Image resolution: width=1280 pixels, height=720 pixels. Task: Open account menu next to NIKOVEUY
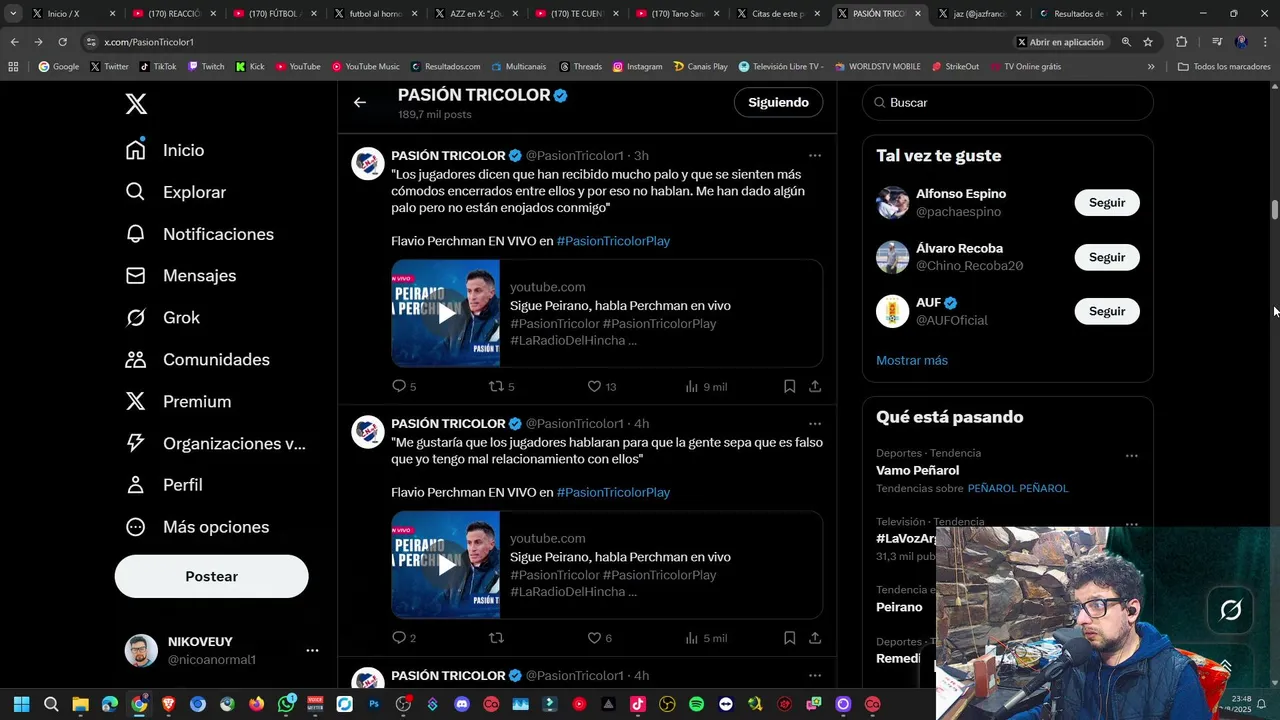(x=312, y=650)
